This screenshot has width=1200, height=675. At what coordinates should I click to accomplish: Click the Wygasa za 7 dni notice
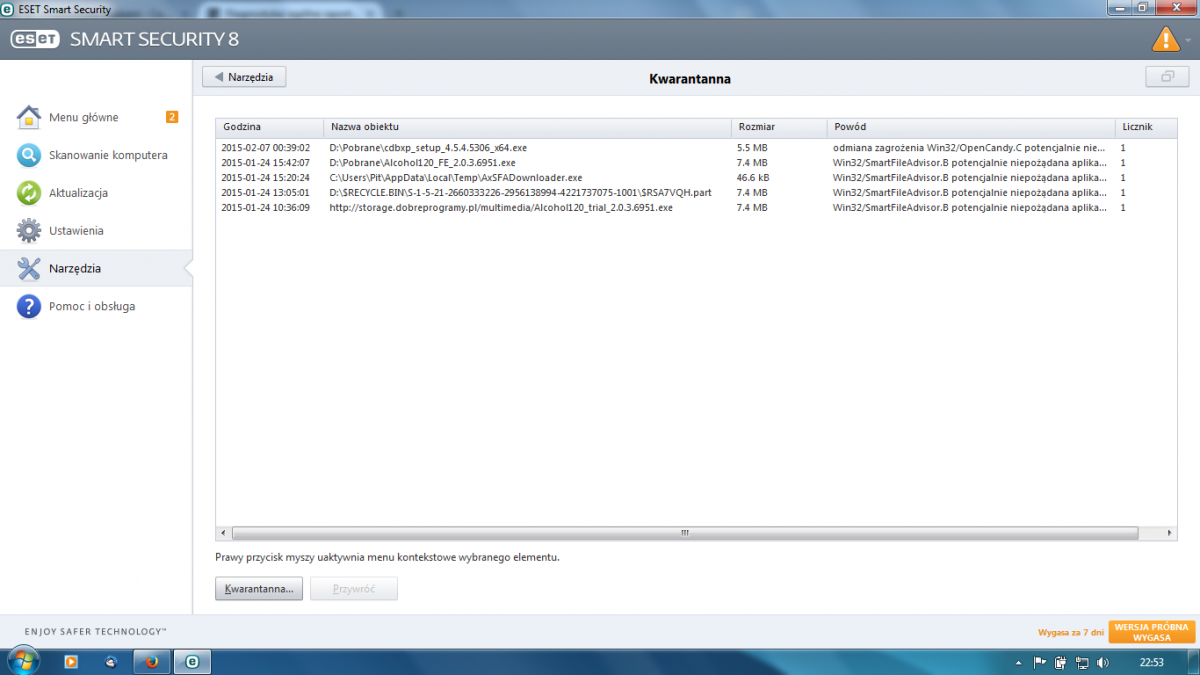1071,633
